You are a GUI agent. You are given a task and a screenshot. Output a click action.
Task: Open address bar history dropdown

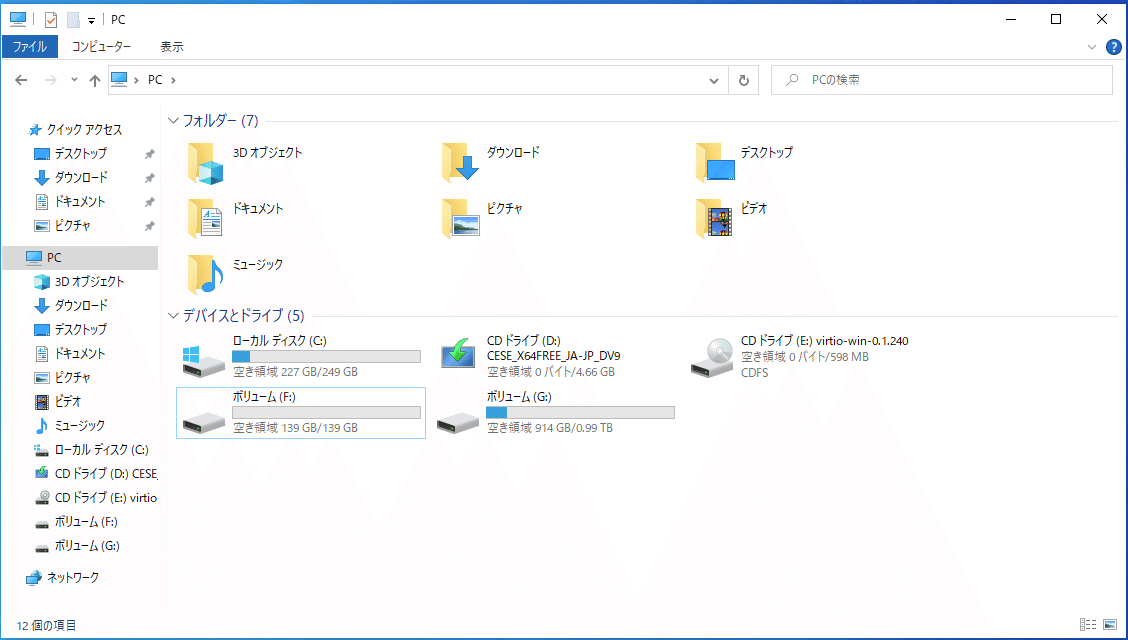[714, 80]
